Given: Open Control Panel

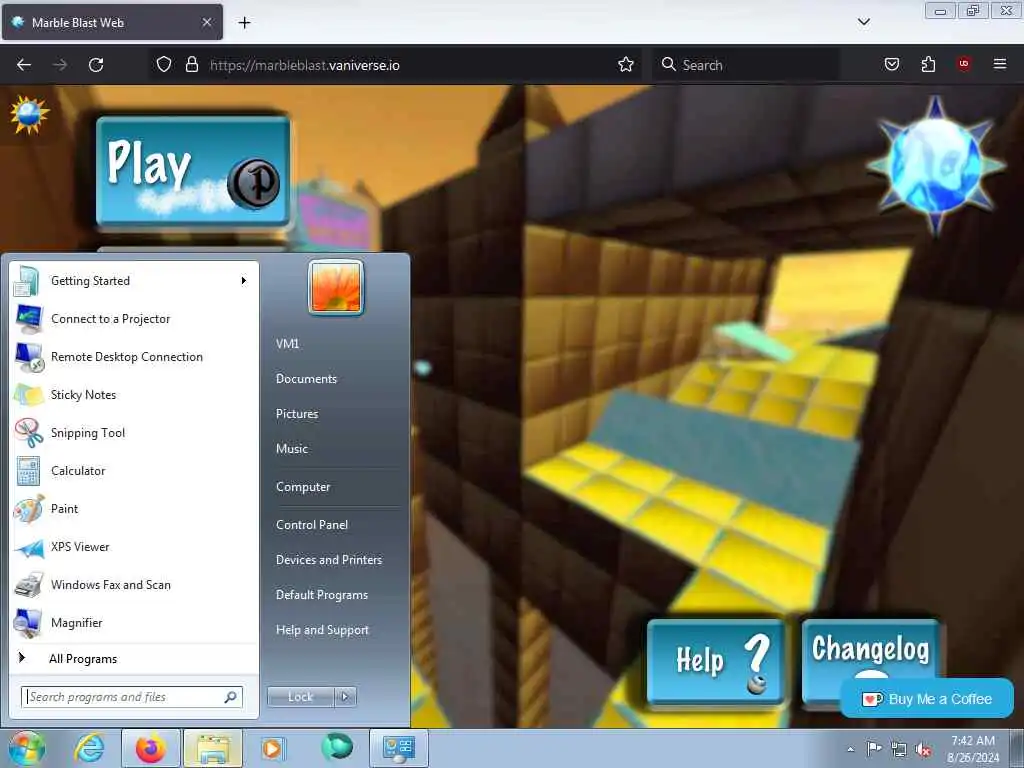Looking at the screenshot, I should pos(312,525).
